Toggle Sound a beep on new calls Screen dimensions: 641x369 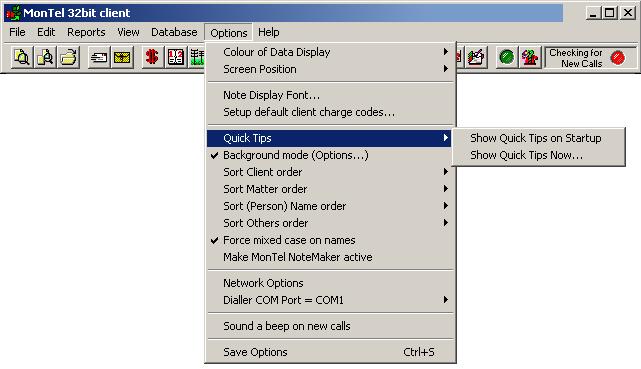click(x=329, y=326)
